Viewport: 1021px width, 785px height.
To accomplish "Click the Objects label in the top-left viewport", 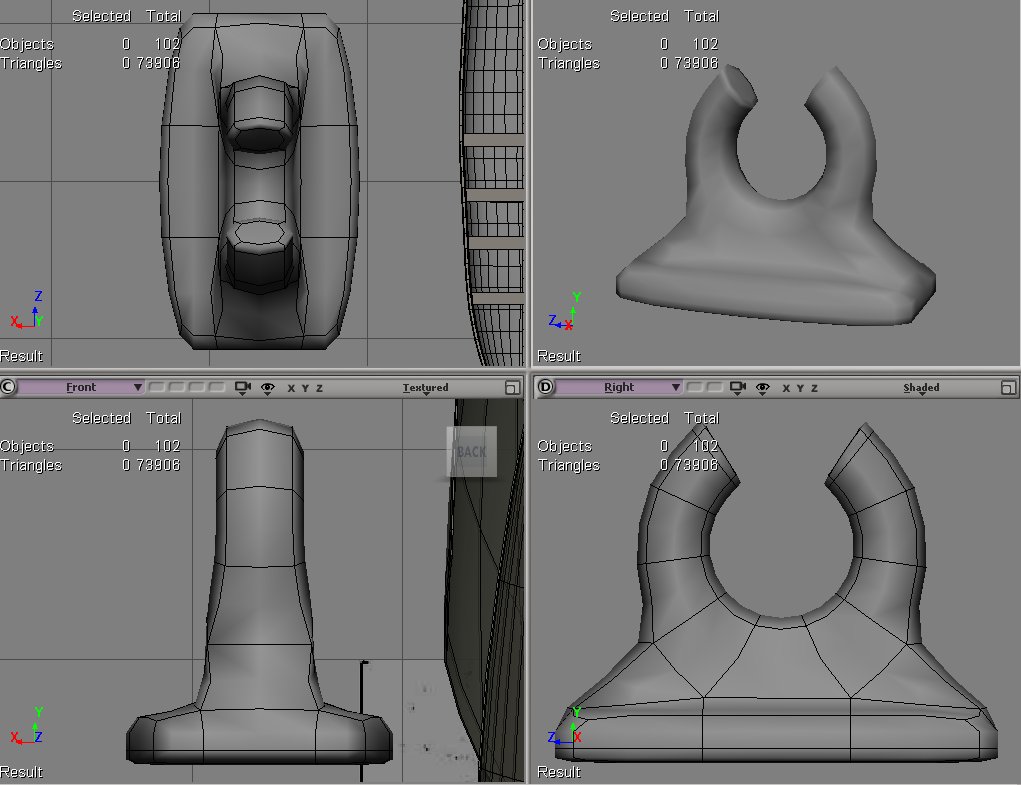I will 27,44.
